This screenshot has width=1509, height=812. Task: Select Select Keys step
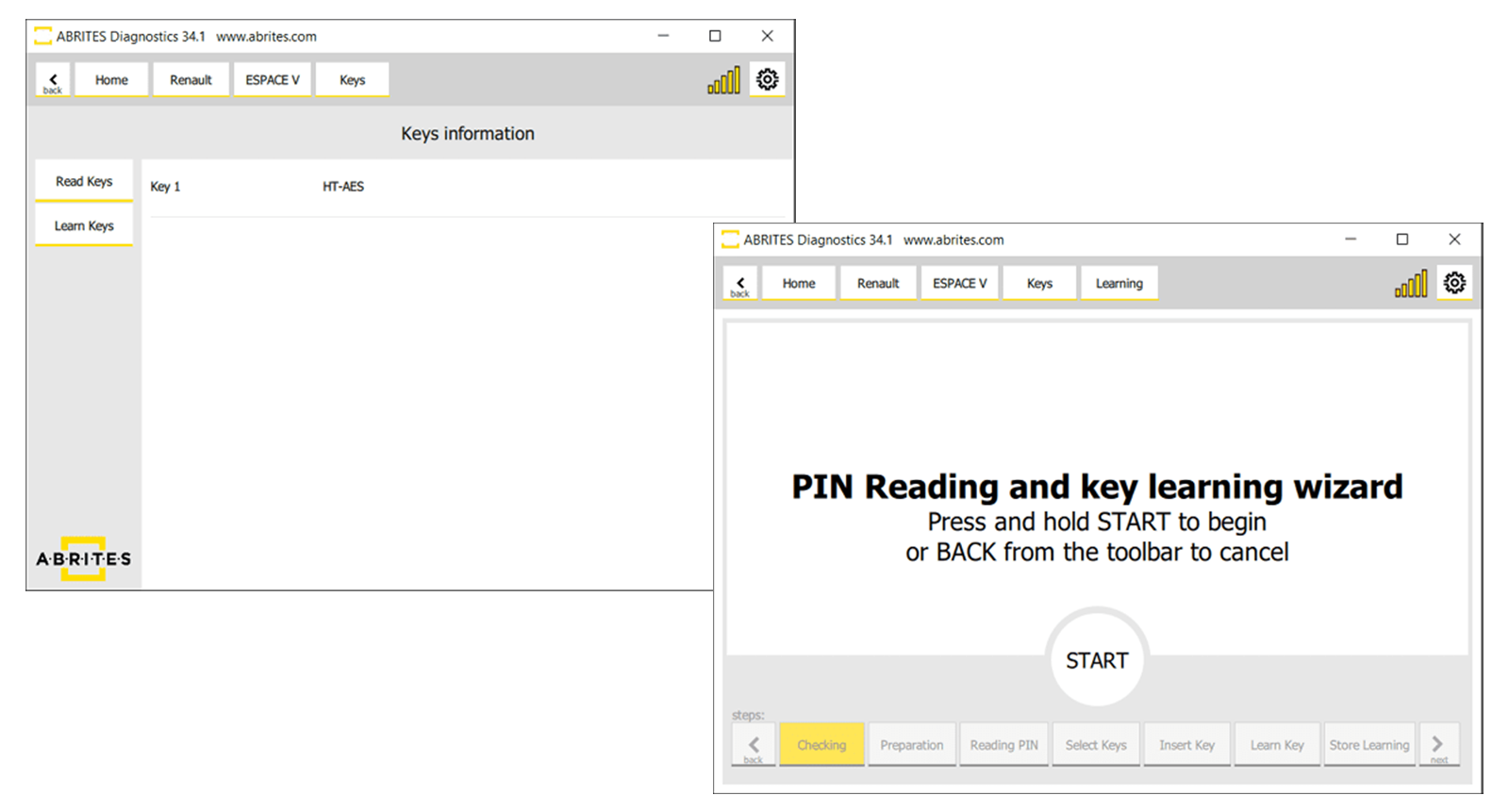tap(1096, 745)
